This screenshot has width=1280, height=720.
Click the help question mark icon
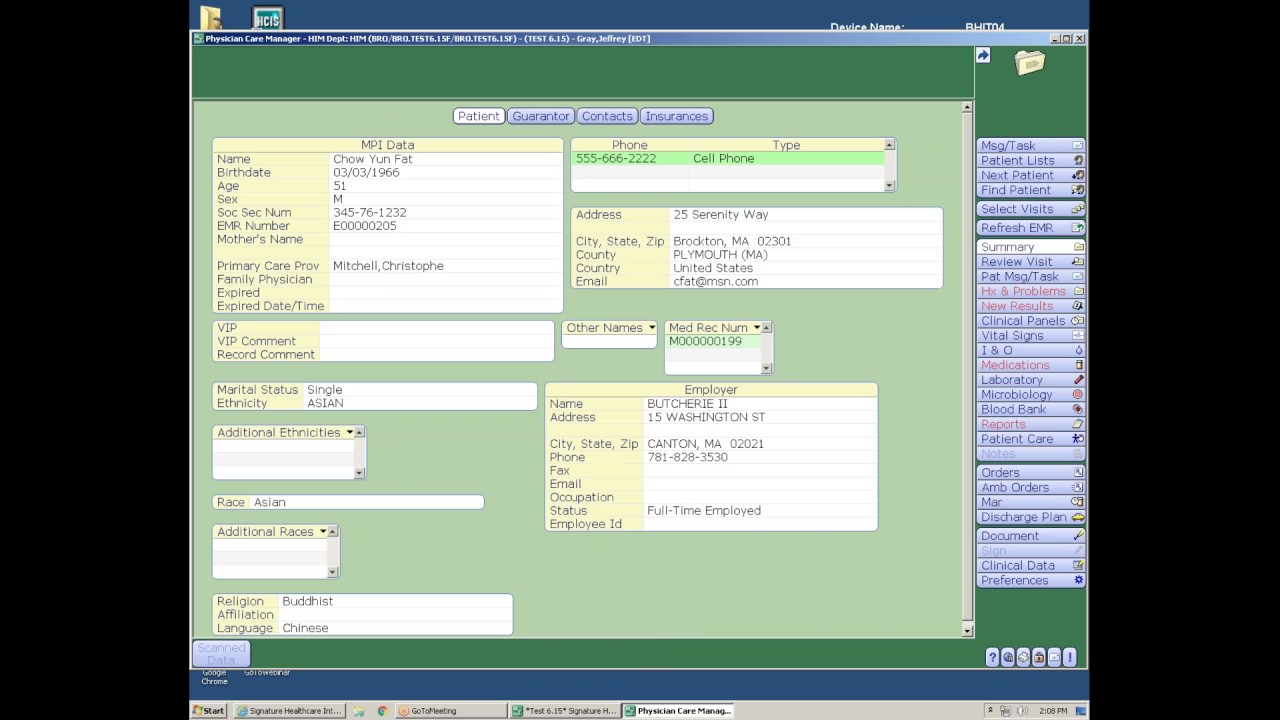pyautogui.click(x=992, y=657)
